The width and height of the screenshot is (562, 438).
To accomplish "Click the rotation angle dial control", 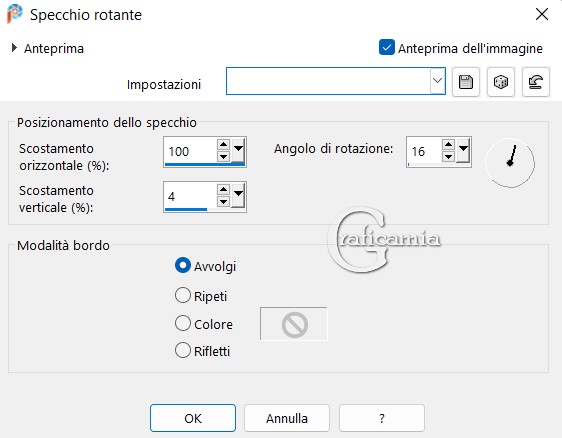I will (x=510, y=163).
